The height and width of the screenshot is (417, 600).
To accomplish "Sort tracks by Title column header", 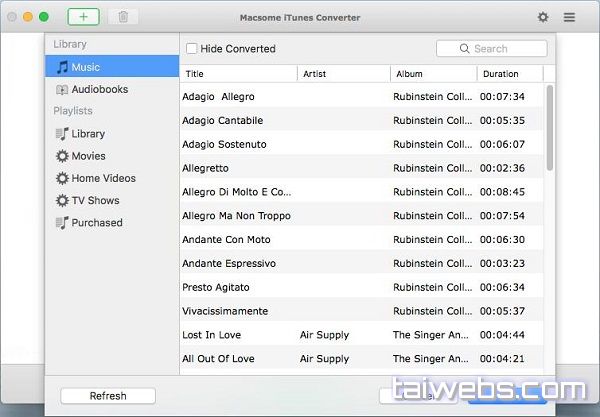I will 238,74.
